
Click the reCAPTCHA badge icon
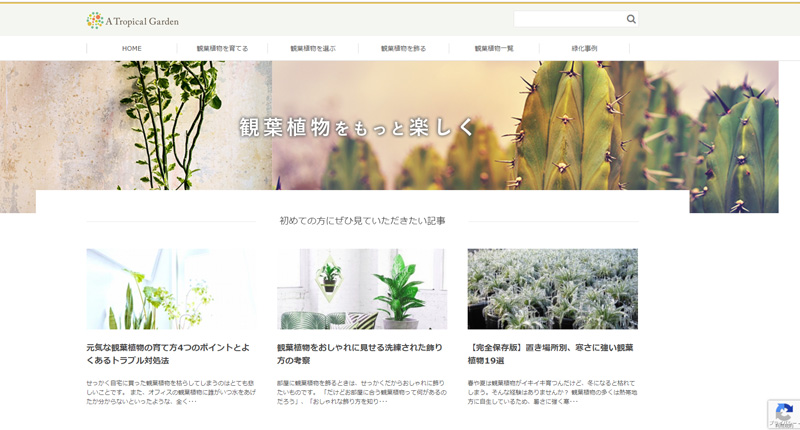(784, 413)
